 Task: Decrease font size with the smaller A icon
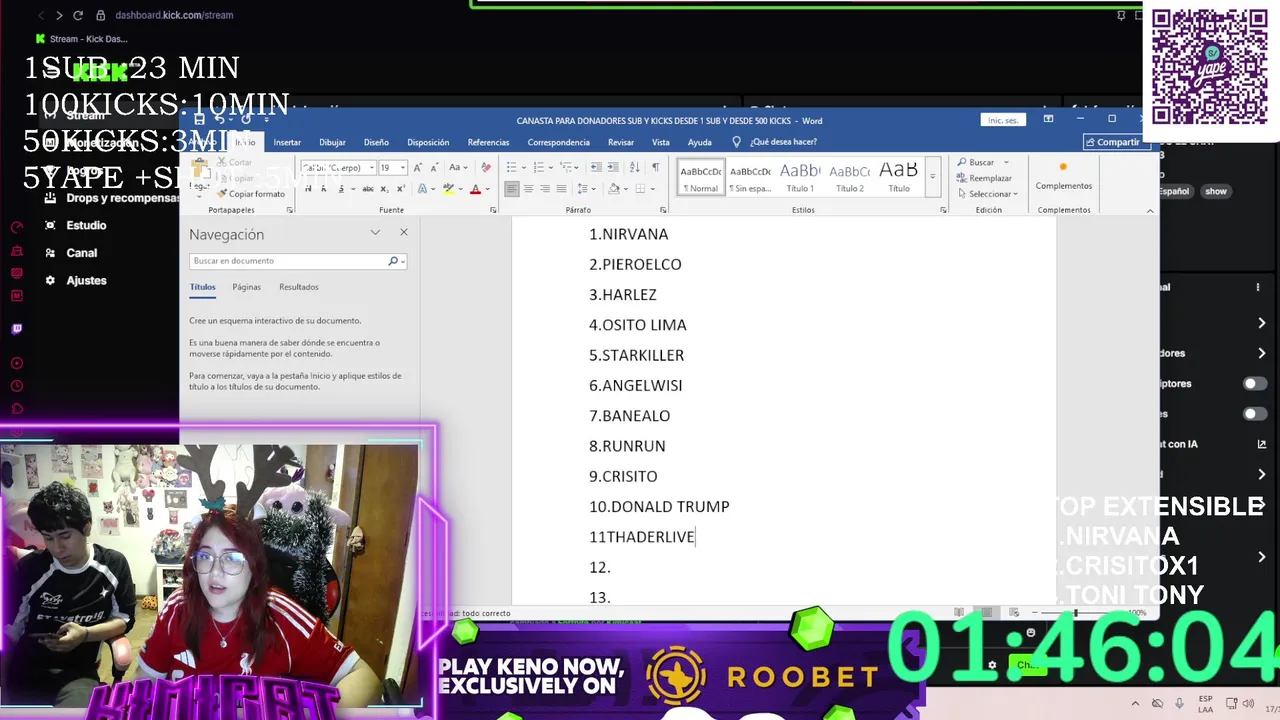point(434,168)
